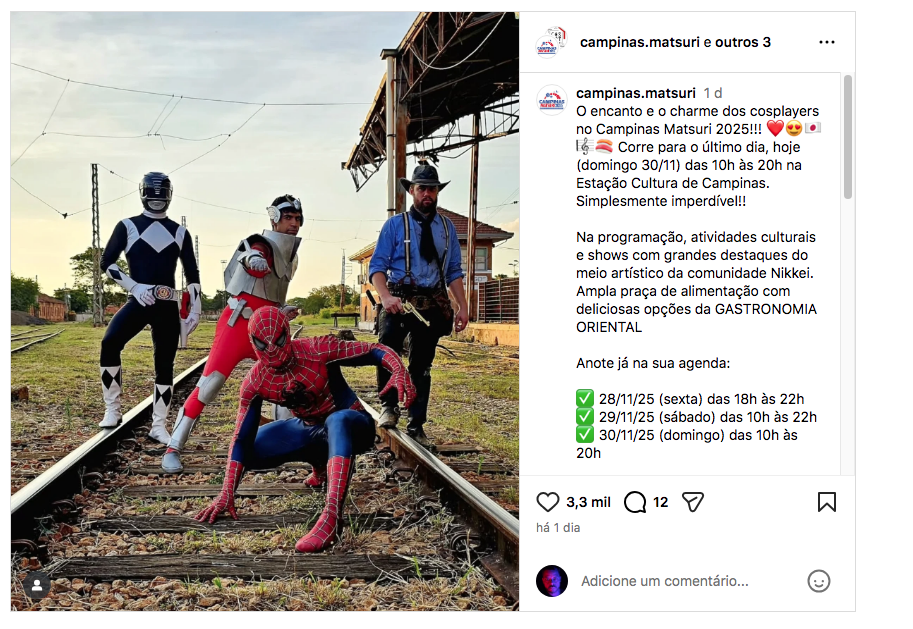Open campinas.matsuri username in header

pos(640,42)
